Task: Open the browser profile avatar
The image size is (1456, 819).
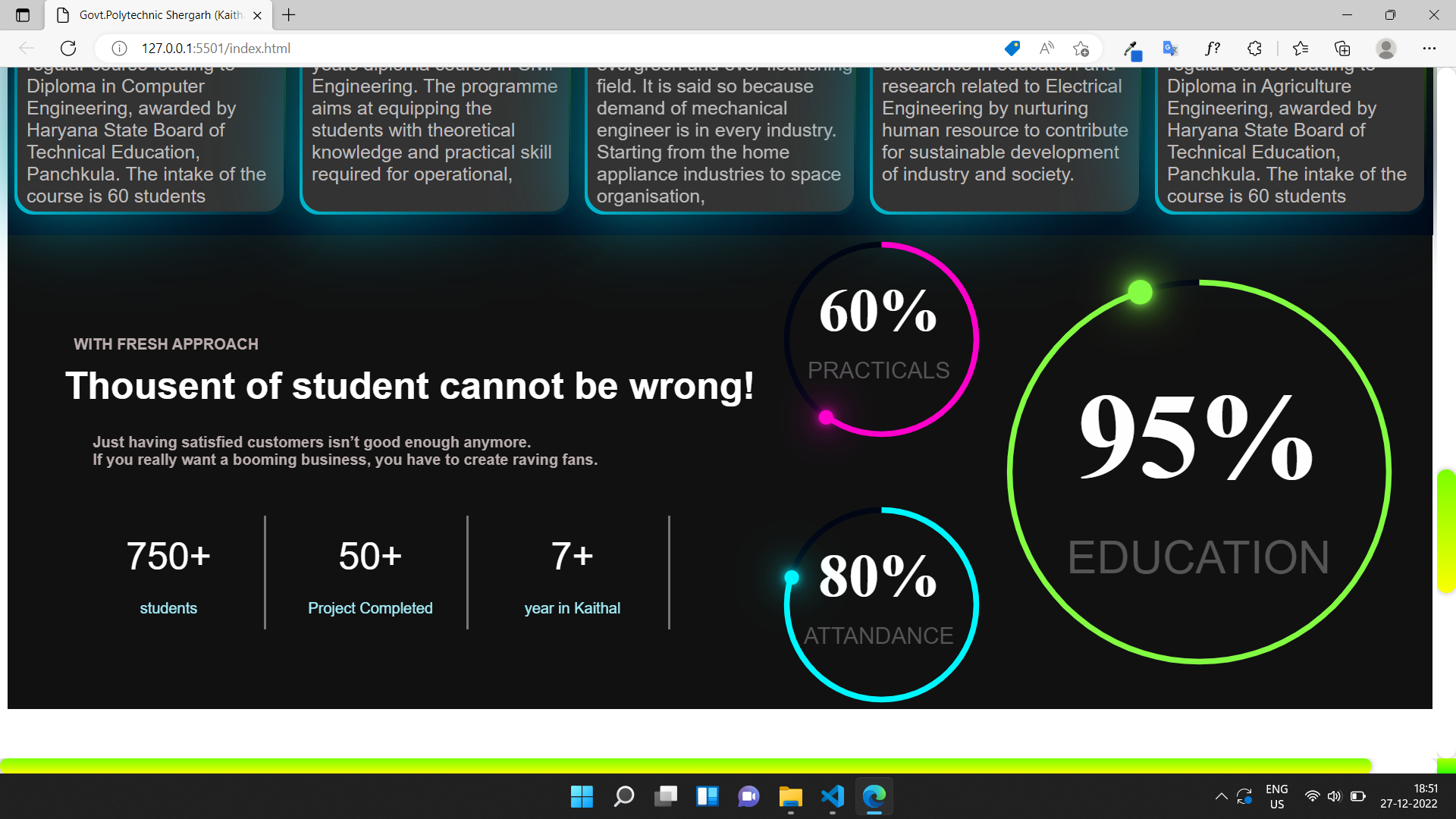Action: pyautogui.click(x=1386, y=49)
